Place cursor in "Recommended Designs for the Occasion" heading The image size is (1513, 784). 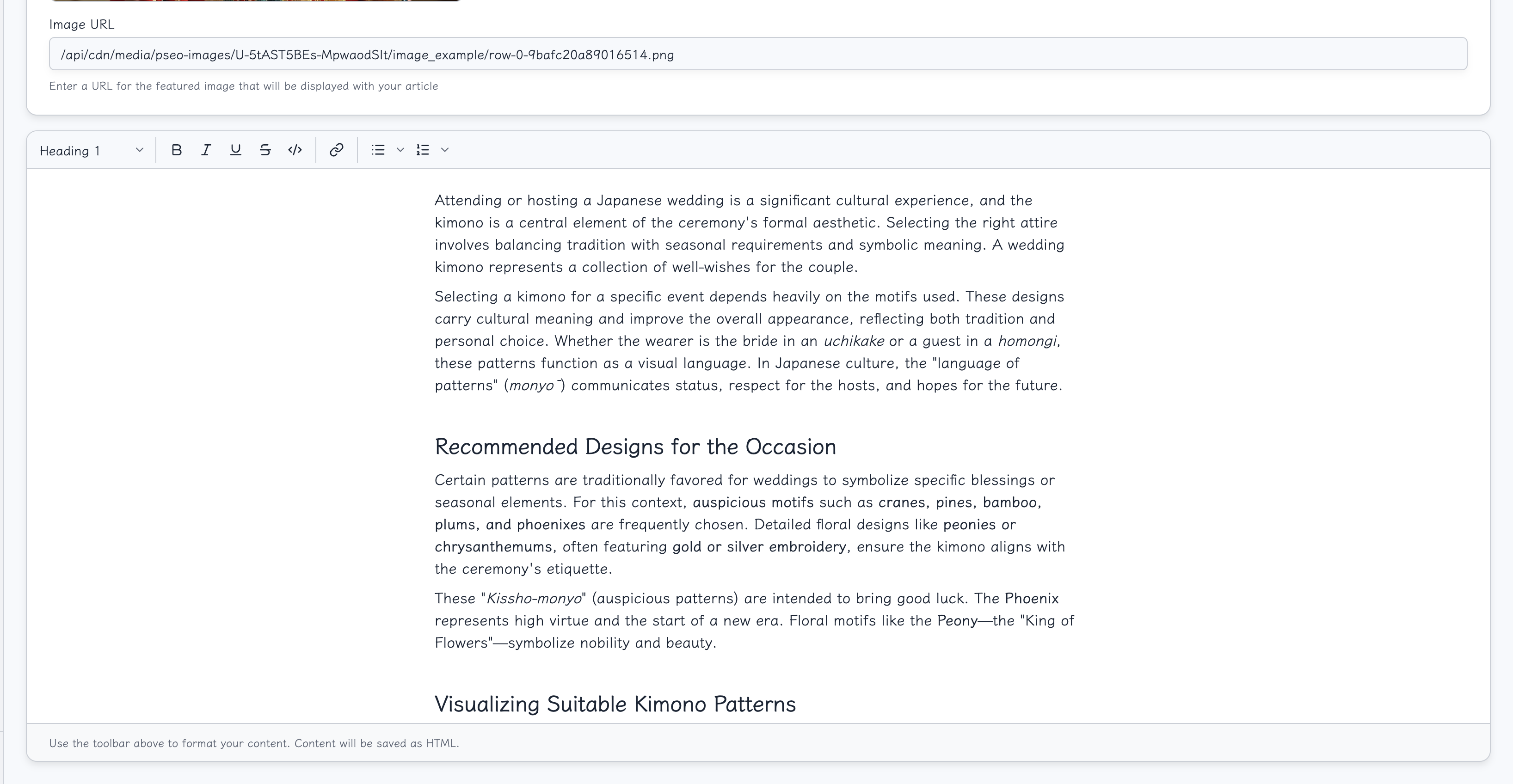click(635, 447)
